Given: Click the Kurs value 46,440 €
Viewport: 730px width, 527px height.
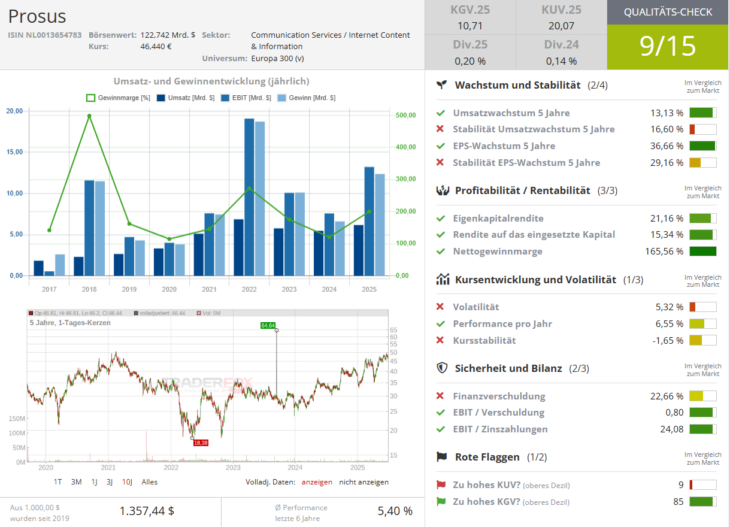Looking at the screenshot, I should tap(156, 47).
